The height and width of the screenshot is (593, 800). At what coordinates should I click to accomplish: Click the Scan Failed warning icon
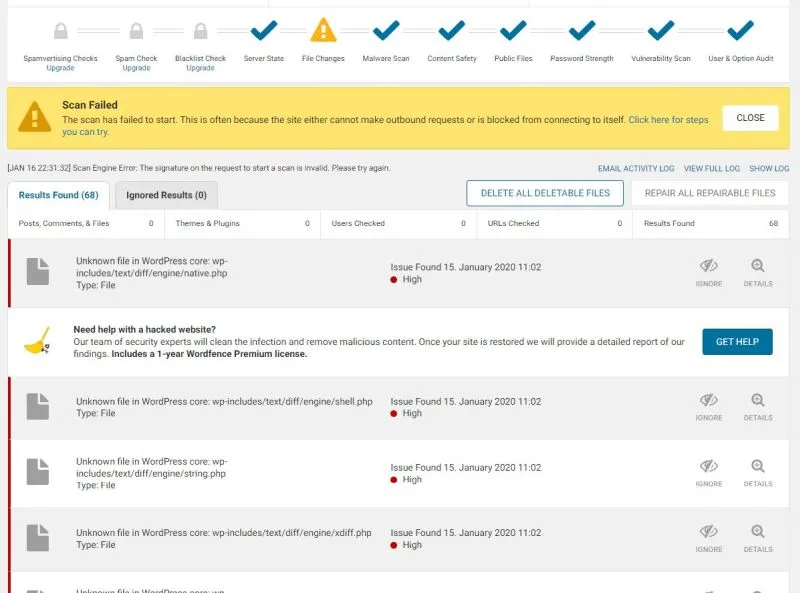click(x=35, y=117)
